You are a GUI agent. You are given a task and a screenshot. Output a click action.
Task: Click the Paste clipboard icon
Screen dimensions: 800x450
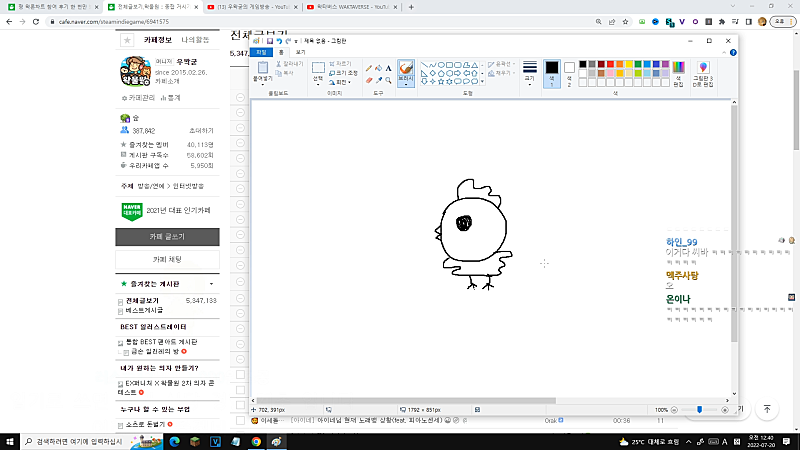coord(261,67)
